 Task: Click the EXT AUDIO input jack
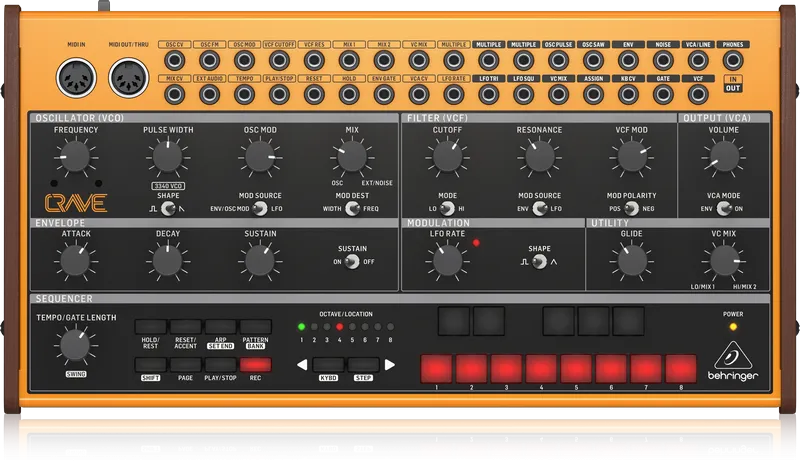coord(209,95)
